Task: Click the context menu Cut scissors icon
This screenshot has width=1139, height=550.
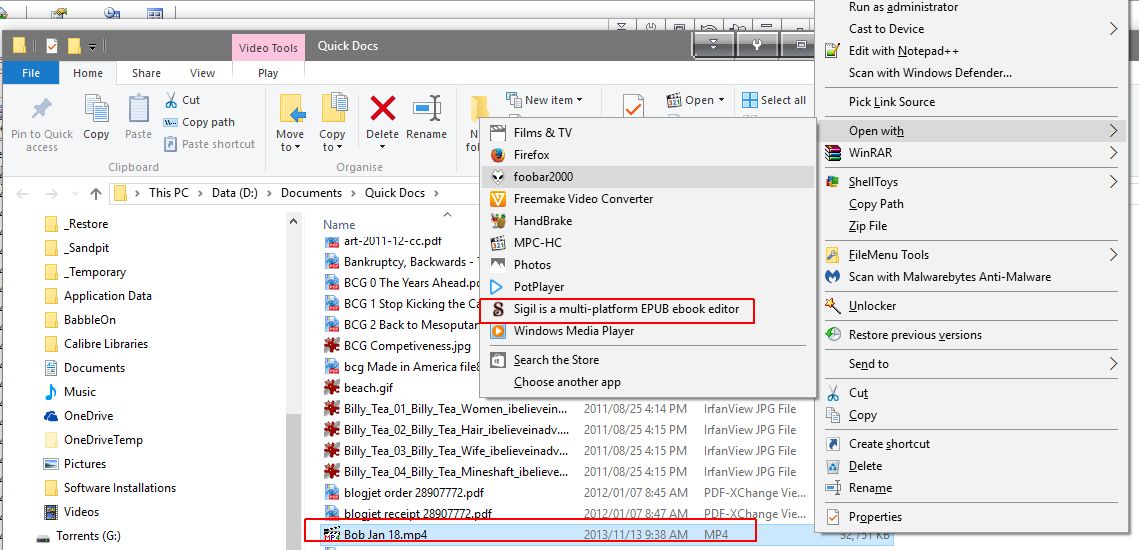Action: pos(833,392)
